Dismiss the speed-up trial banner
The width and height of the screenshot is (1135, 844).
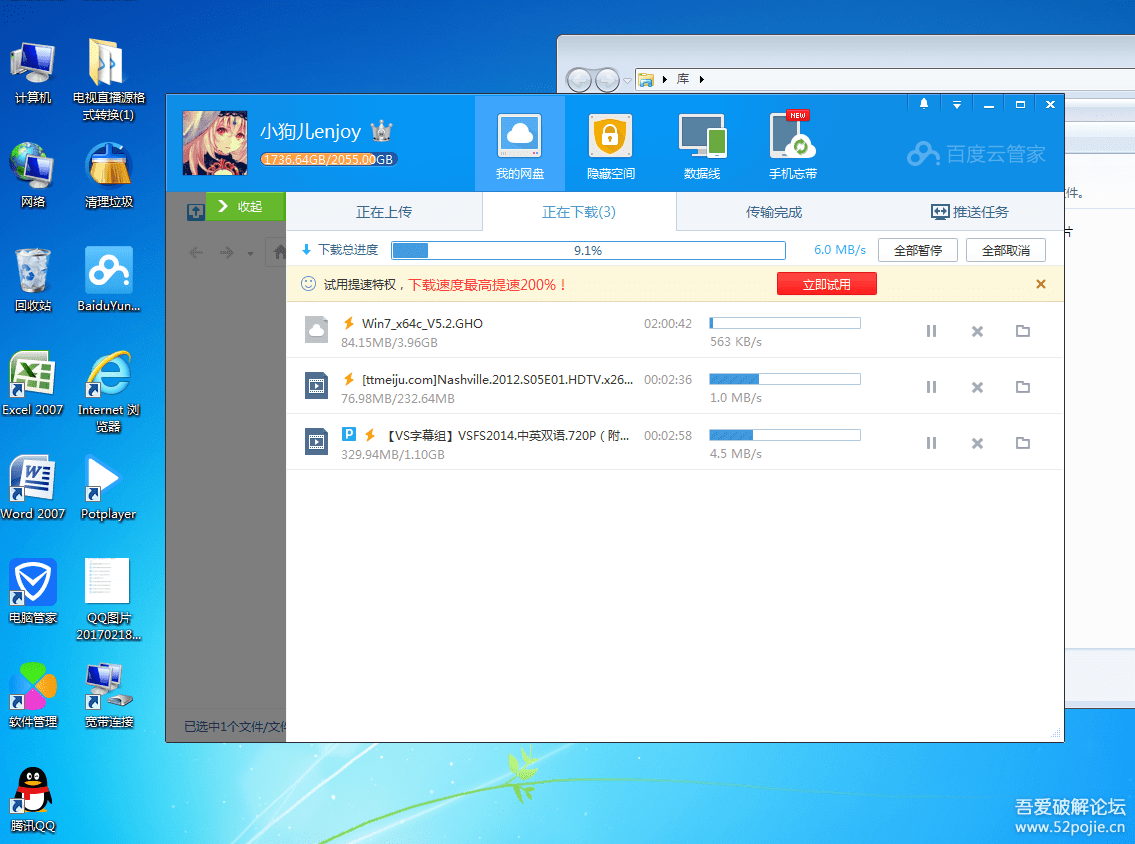click(1041, 284)
